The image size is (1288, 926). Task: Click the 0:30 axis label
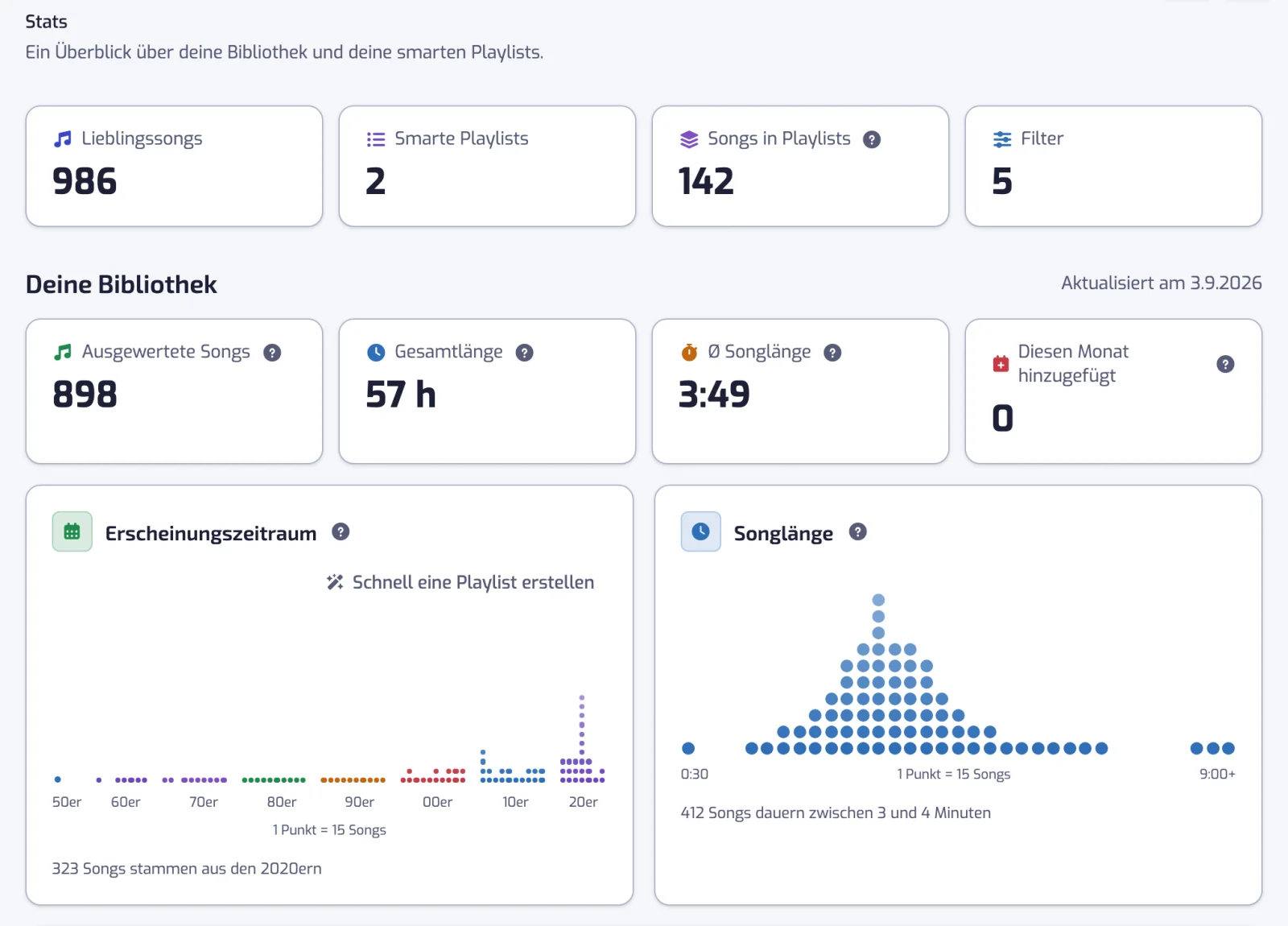tap(695, 774)
